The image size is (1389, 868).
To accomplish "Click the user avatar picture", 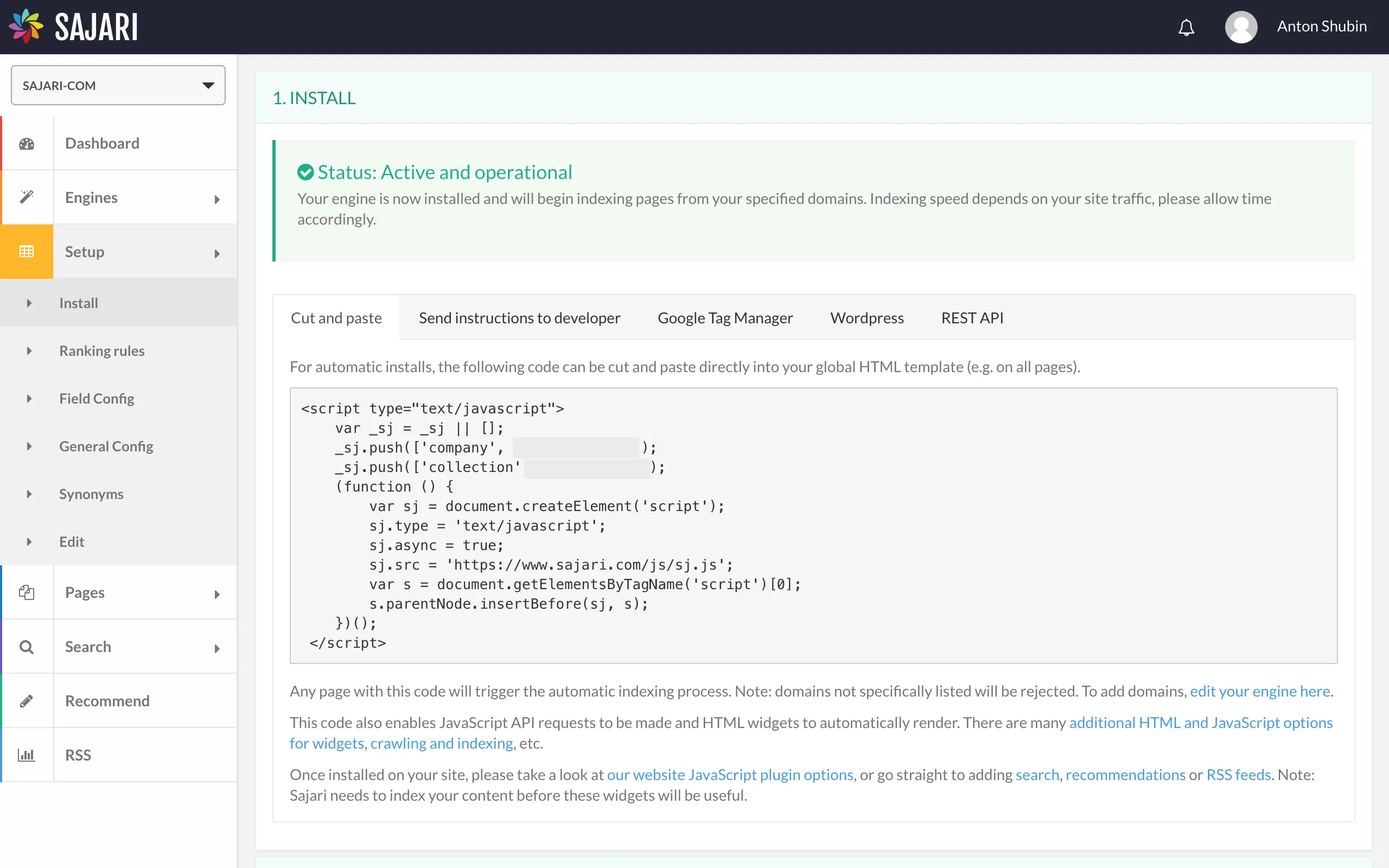I will (x=1241, y=27).
